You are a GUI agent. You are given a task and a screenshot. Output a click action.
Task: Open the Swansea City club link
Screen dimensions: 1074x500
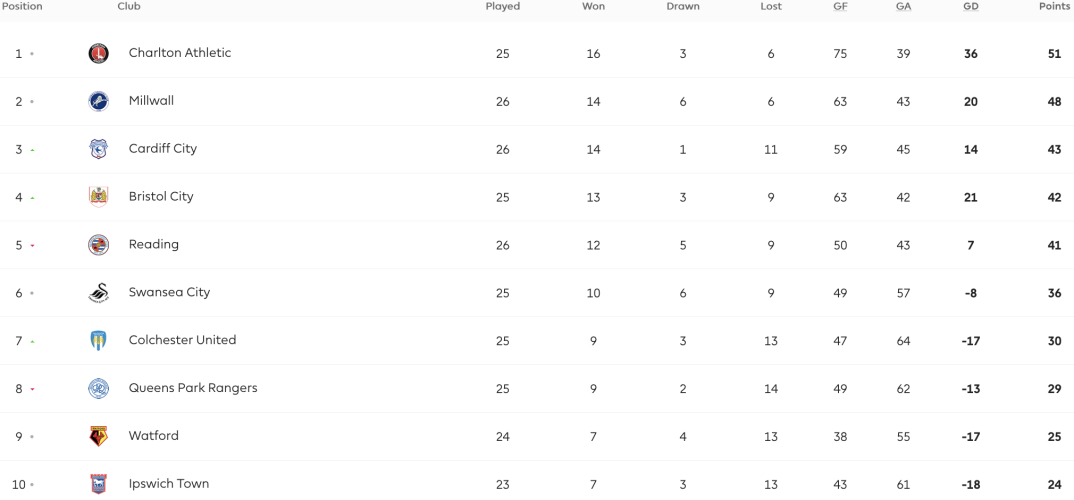tap(169, 292)
